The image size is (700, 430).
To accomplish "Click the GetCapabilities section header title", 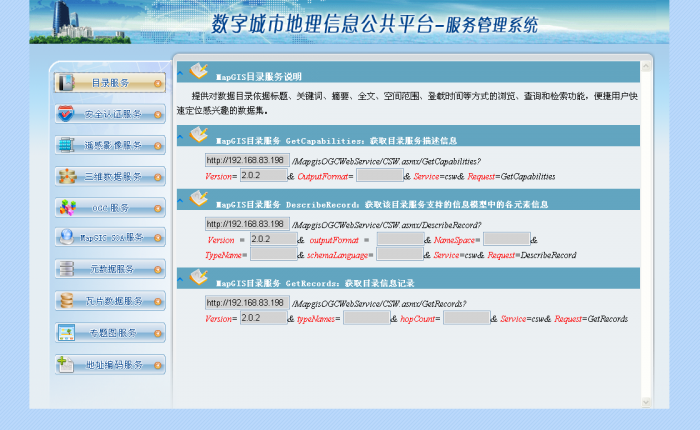I will pos(336,141).
